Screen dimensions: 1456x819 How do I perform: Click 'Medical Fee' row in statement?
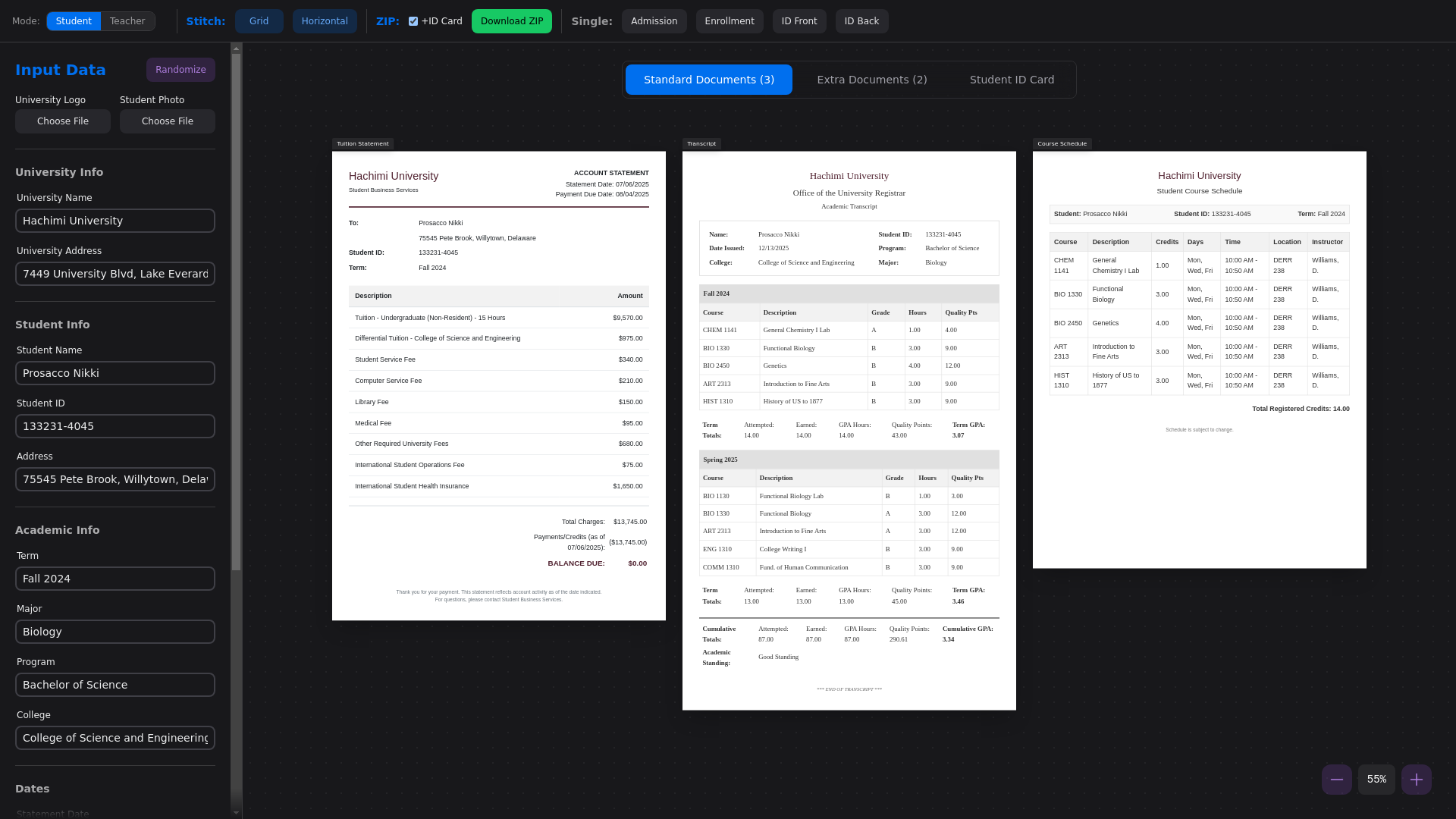[x=499, y=423]
